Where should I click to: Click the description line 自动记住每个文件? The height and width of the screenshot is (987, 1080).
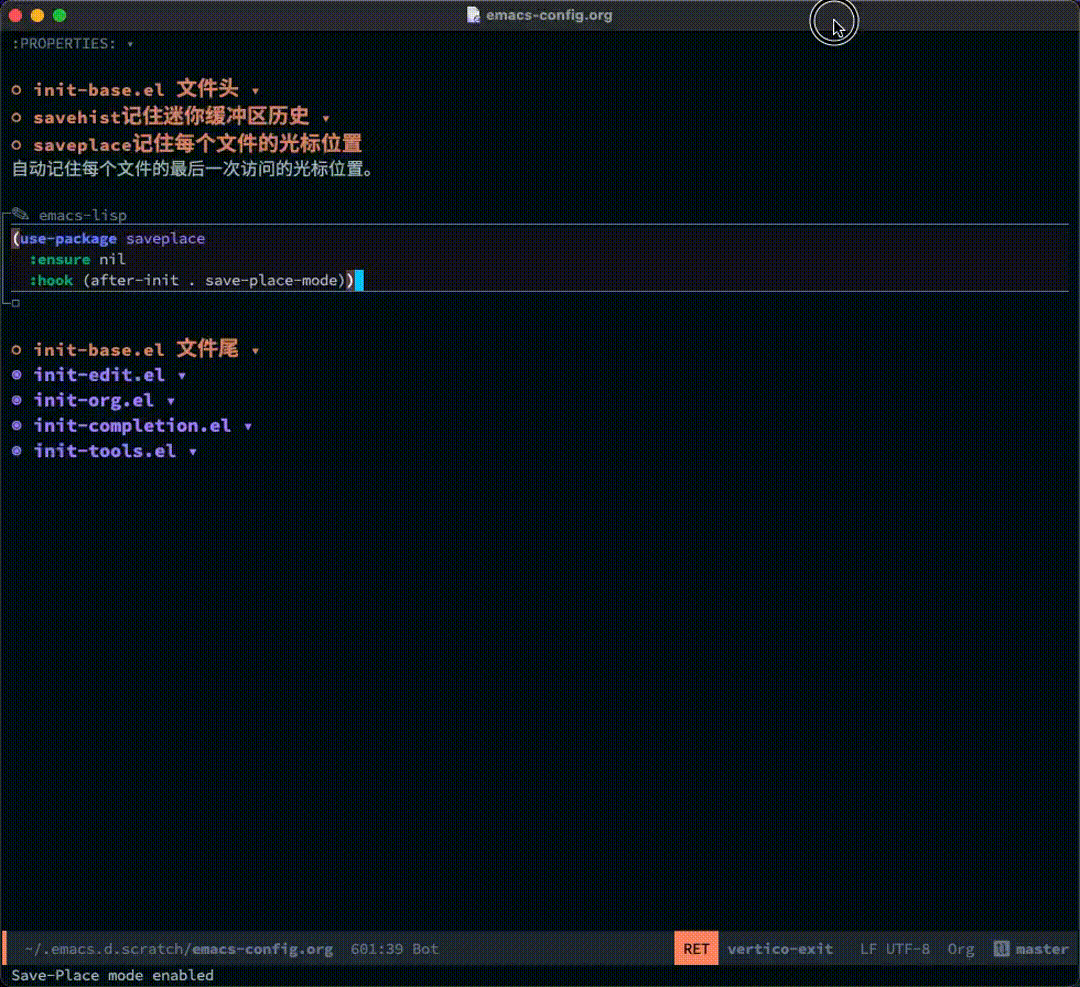194,169
